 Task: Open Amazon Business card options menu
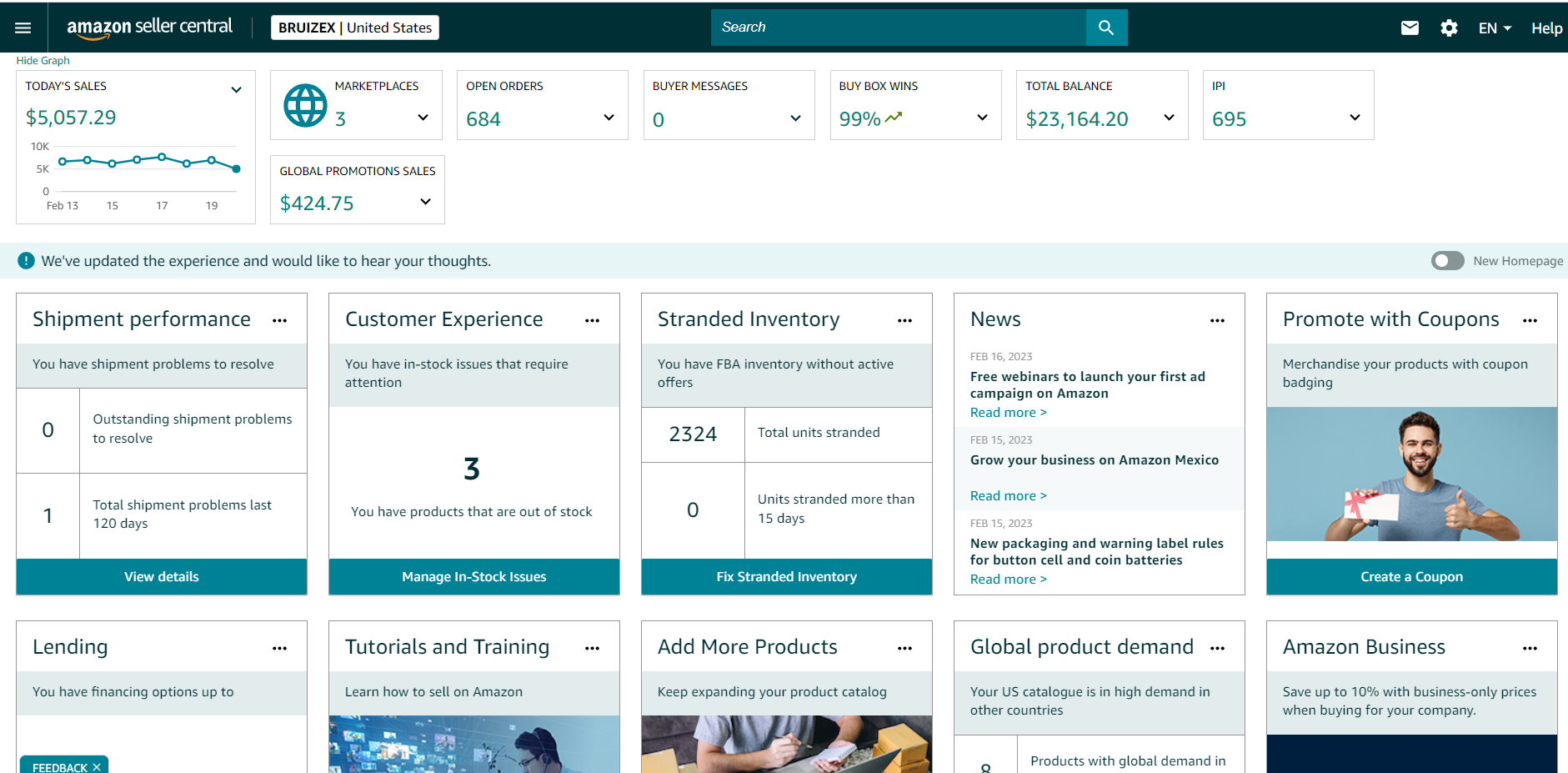point(1530,648)
